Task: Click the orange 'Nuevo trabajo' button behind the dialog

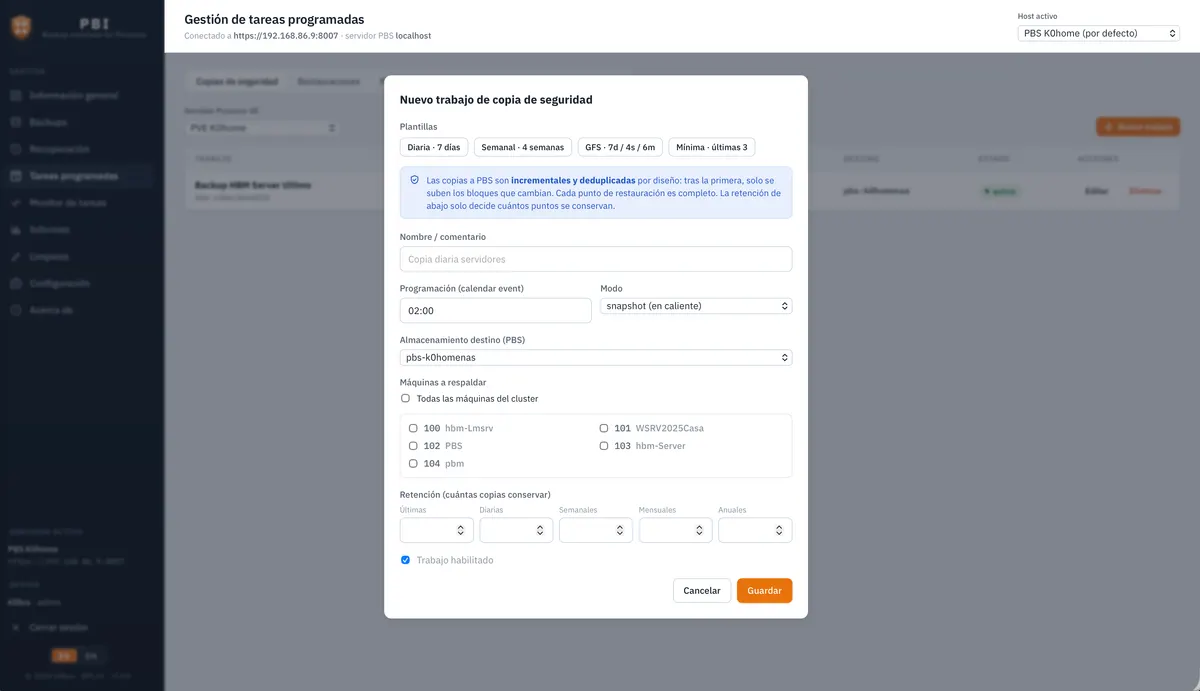Action: point(1138,127)
